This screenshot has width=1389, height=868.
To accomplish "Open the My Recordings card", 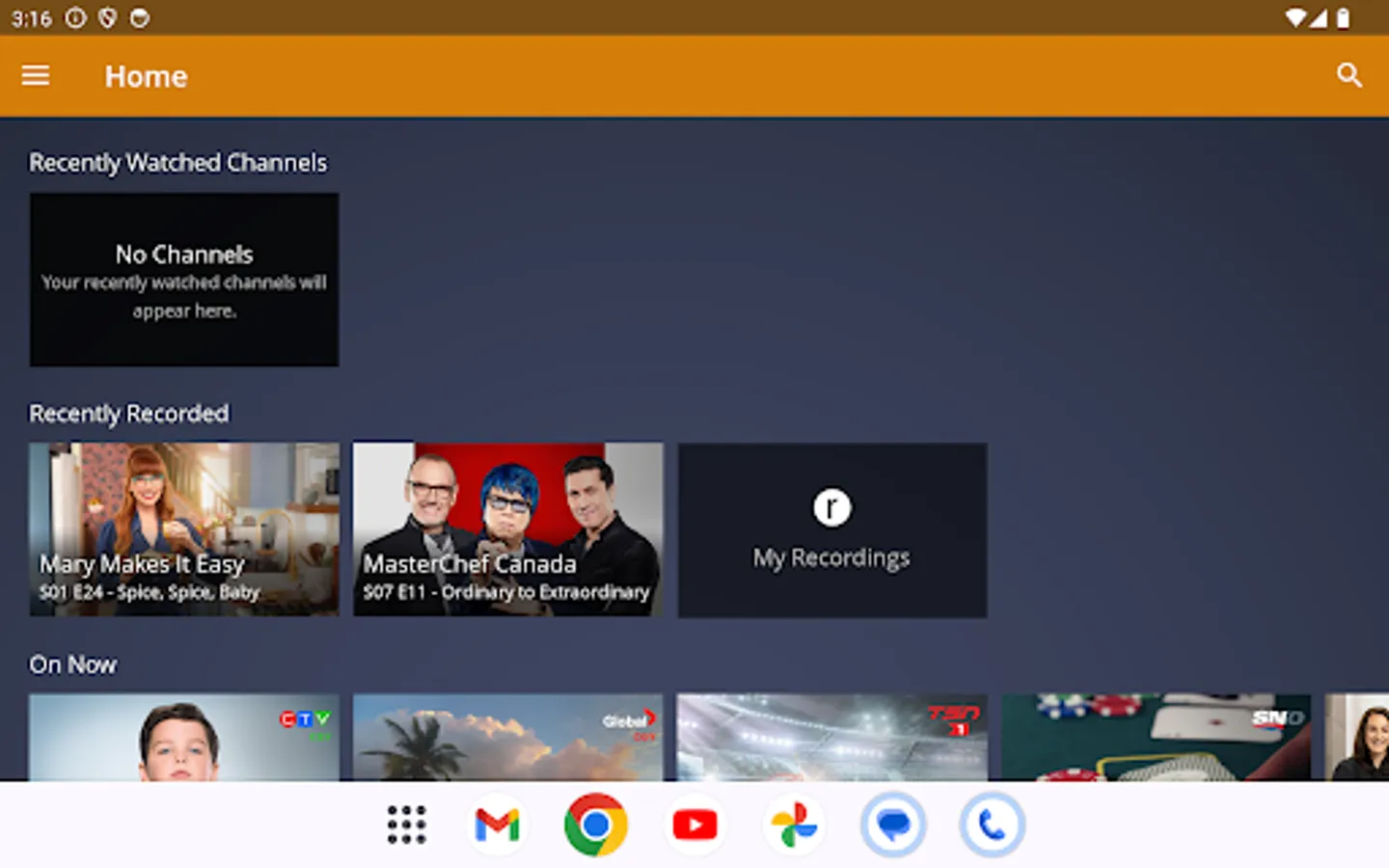I will (x=831, y=529).
